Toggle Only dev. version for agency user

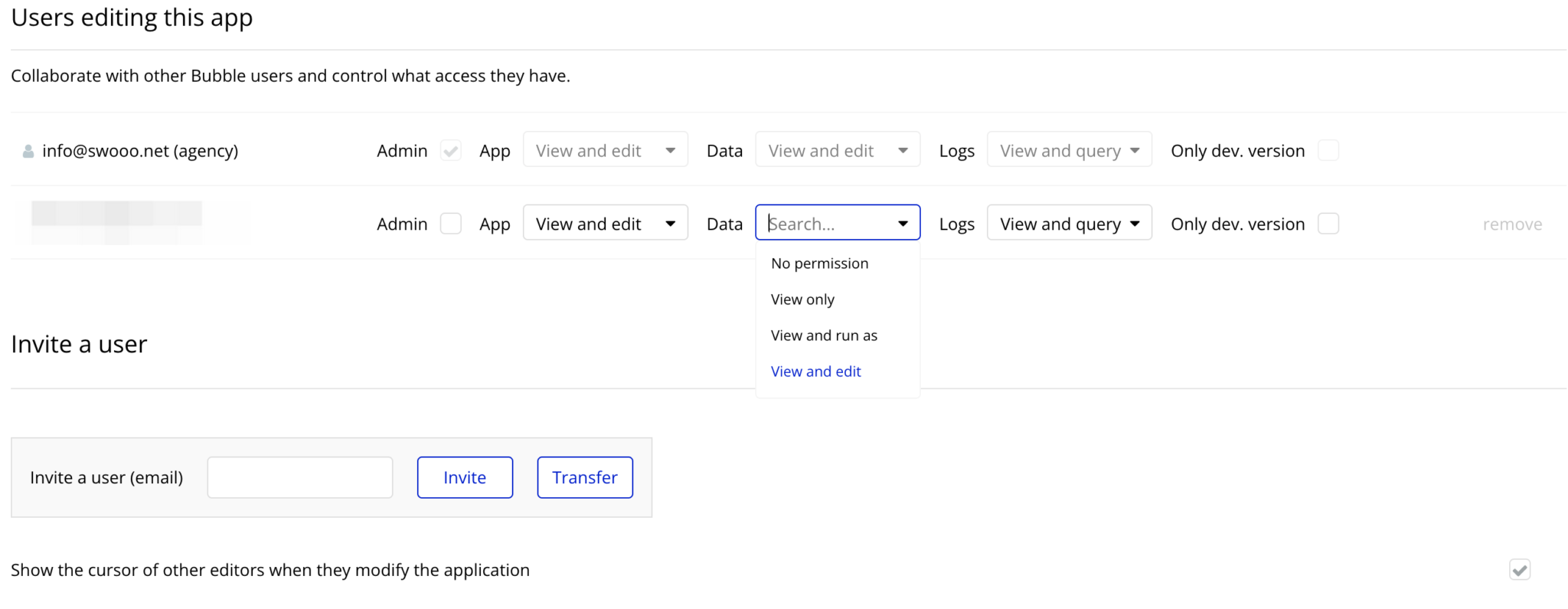coord(1328,151)
